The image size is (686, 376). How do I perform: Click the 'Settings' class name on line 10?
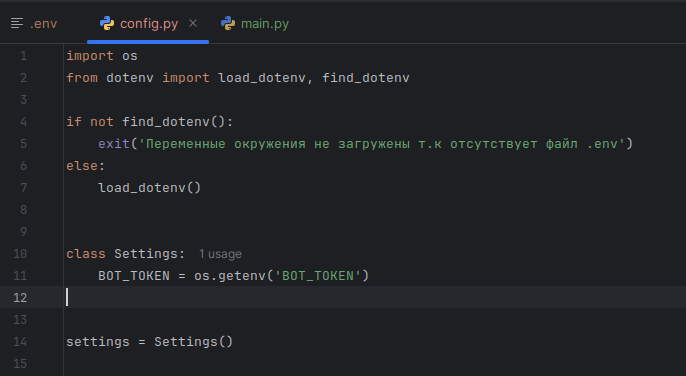(146, 254)
